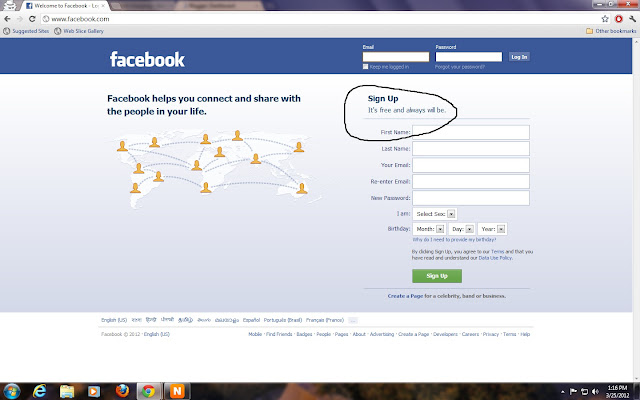Expand the Select Sex dropdown
640x400 pixels.
435,214
